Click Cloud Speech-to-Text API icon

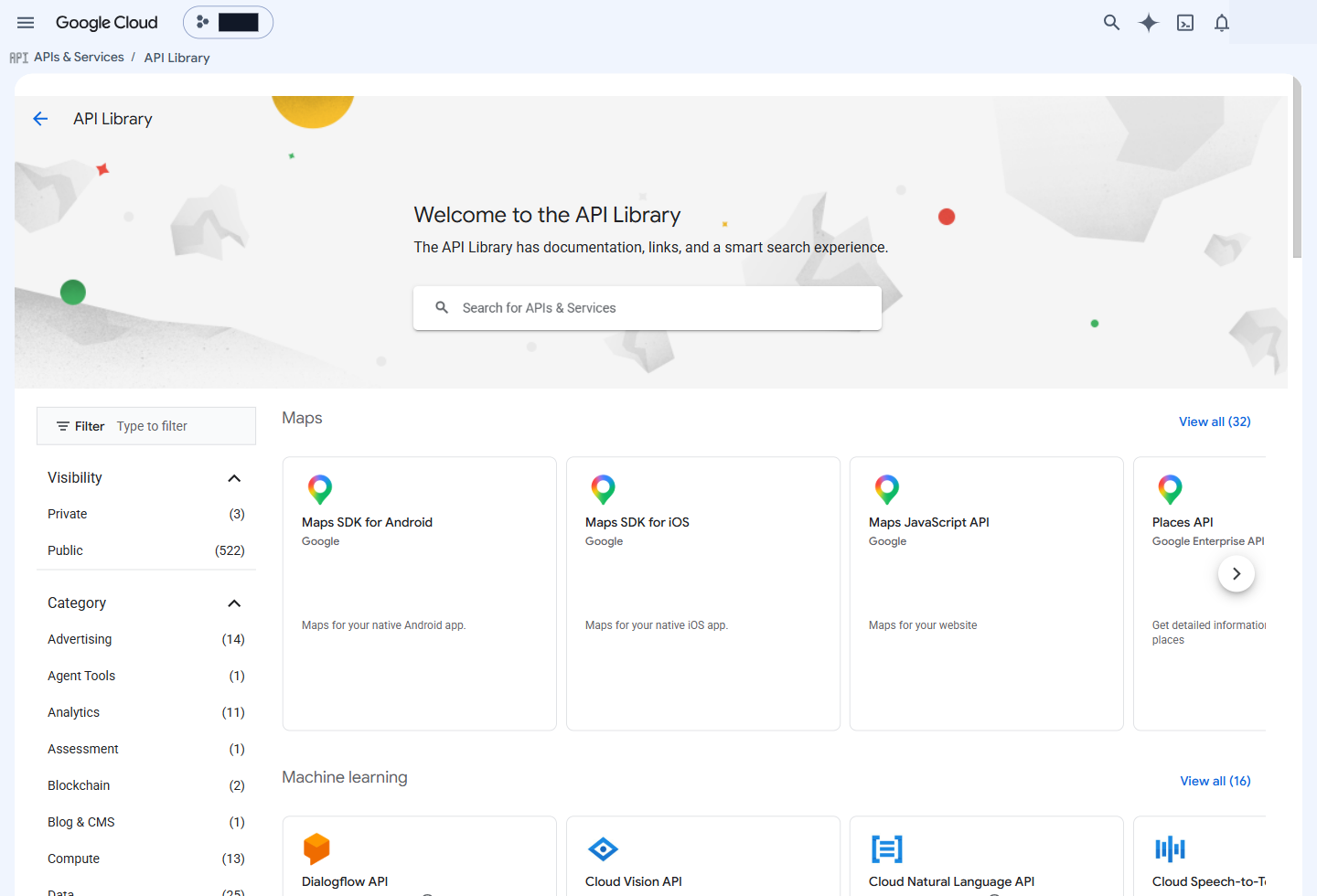pos(1170,849)
